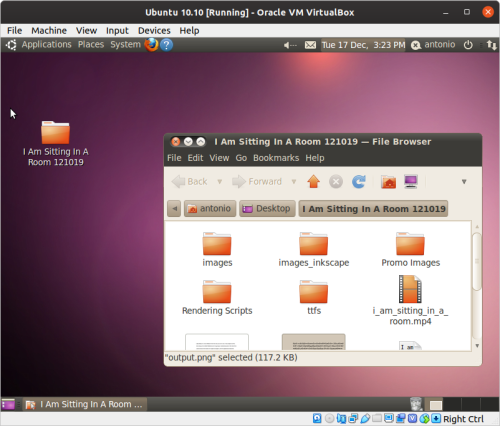500x426 pixels.
Task: Click the taskbar I Am Sitting In A Room button
Action: [85, 404]
